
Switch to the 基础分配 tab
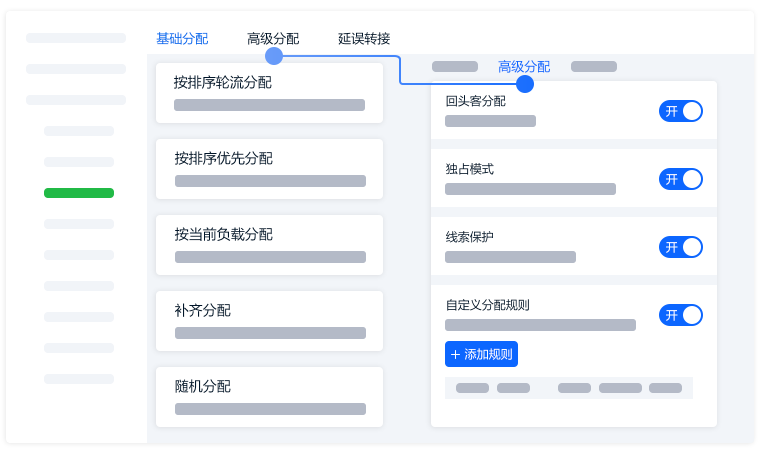[x=182, y=38]
